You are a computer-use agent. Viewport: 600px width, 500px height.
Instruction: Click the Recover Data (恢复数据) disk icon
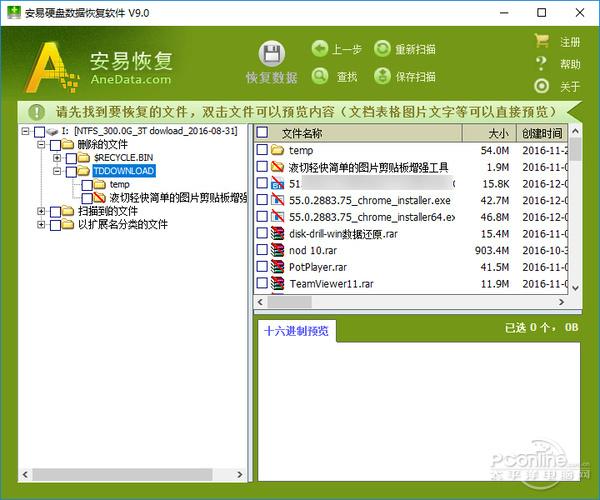point(272,53)
